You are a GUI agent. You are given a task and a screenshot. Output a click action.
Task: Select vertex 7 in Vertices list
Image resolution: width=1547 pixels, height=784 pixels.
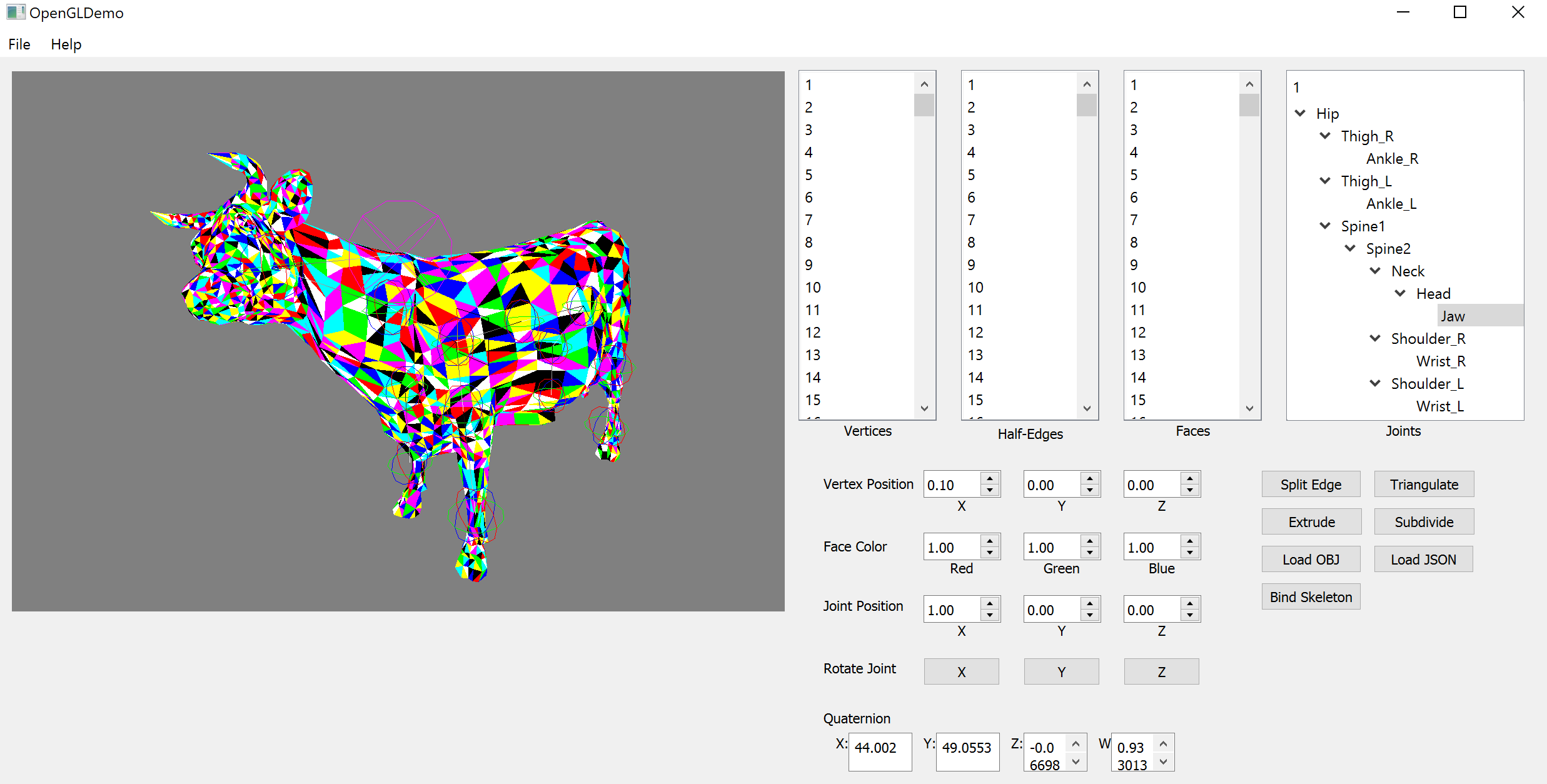[x=809, y=220]
